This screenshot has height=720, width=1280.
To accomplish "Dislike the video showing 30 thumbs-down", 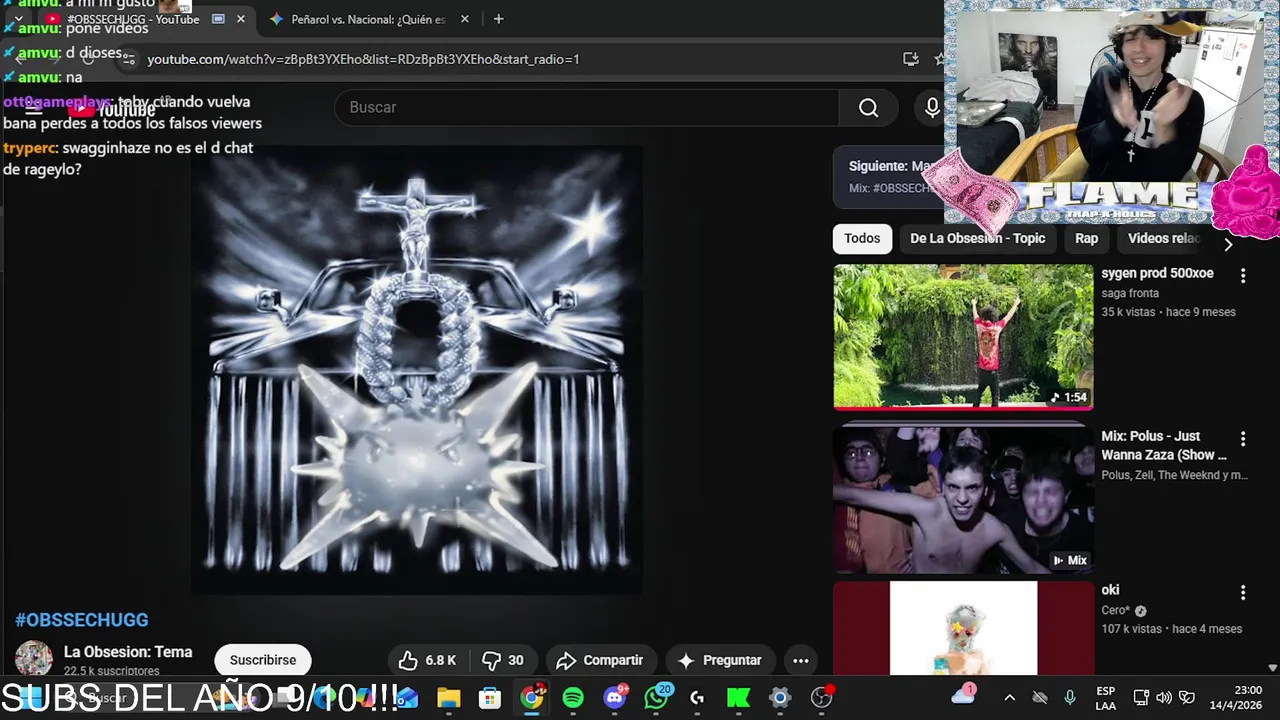I will click(503, 660).
